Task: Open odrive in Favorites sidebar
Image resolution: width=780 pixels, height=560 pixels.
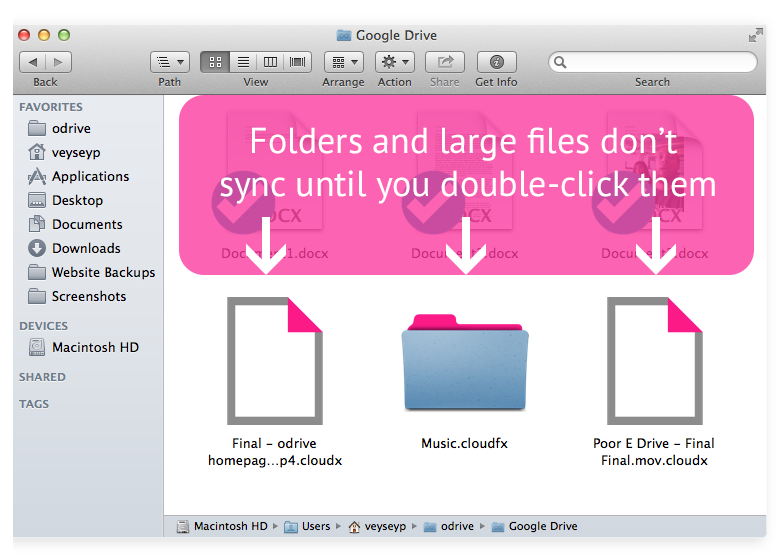Action: (89, 128)
